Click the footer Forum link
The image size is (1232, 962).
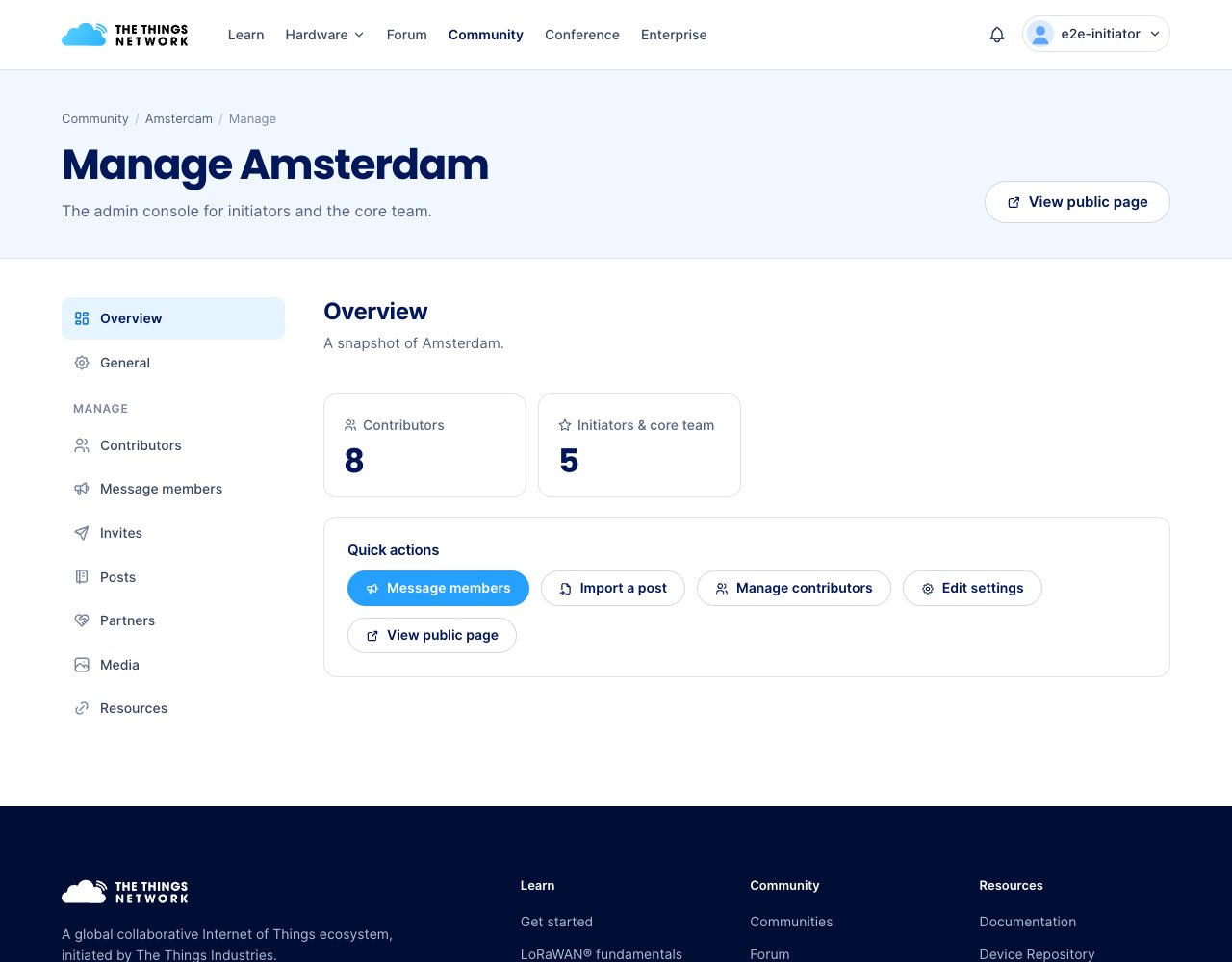pos(770,954)
